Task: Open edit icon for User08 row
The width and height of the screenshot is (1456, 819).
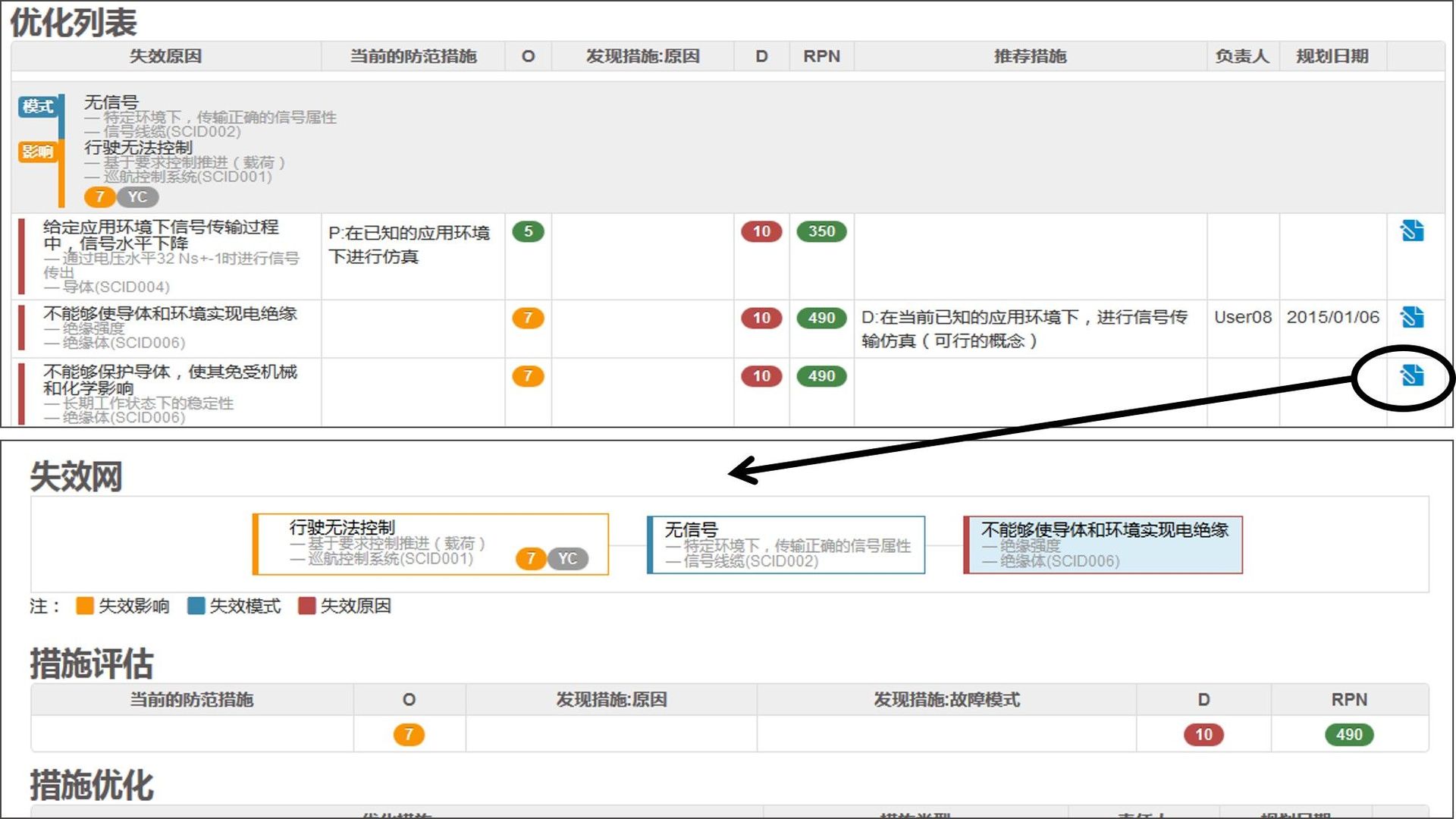Action: 1411,317
